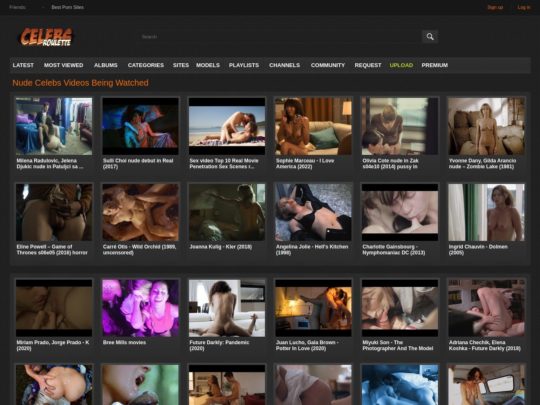The image size is (540, 405).
Task: Click the Celebs Roulette logo
Action: [46, 37]
